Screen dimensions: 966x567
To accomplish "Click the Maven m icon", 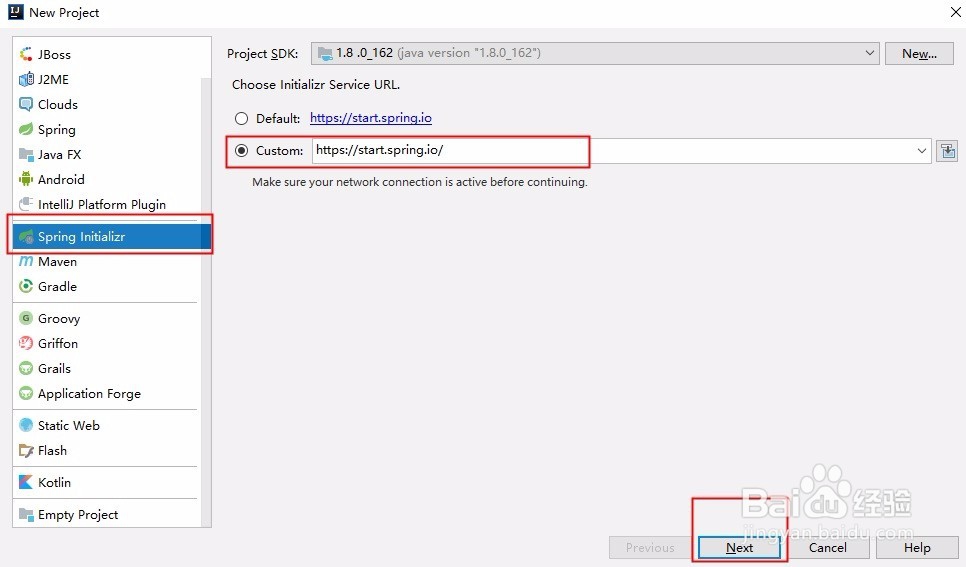I will [x=26, y=261].
